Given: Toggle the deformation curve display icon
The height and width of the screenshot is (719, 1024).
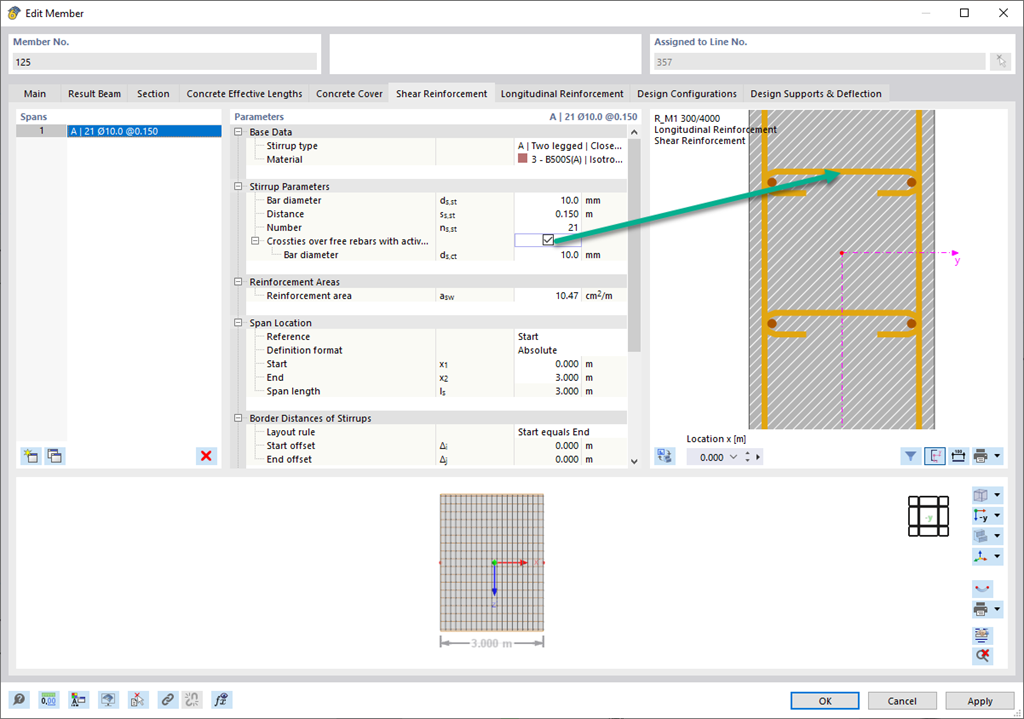Looking at the screenshot, I should (x=982, y=588).
